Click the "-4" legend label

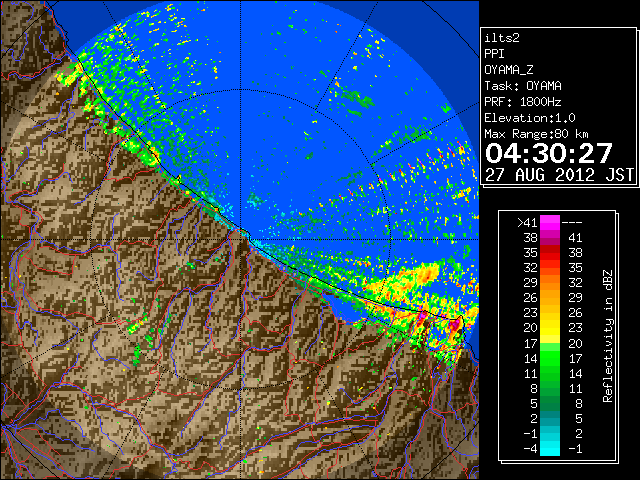pyautogui.click(x=530, y=449)
